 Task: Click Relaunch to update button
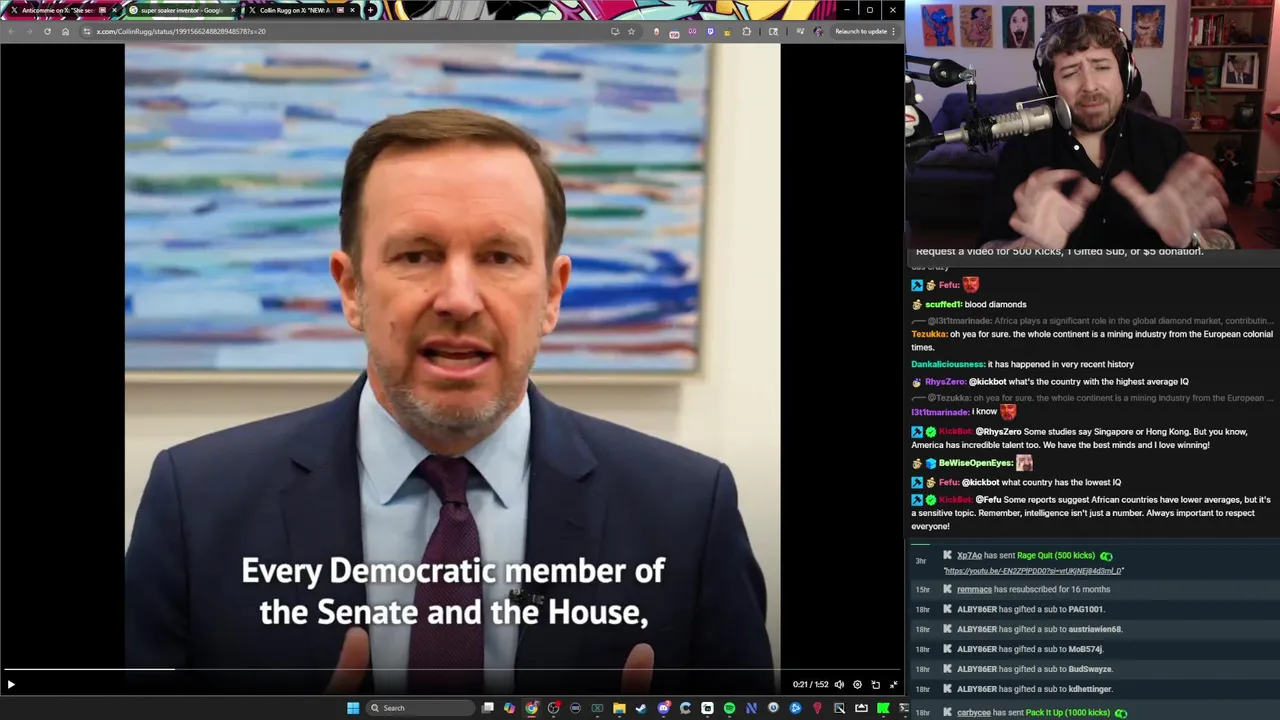(861, 31)
